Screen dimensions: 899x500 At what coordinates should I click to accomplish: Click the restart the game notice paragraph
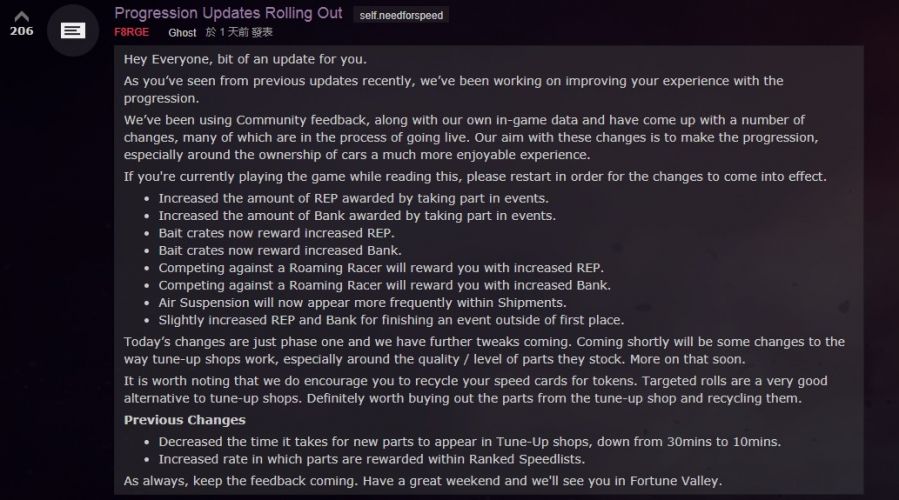tap(475, 177)
